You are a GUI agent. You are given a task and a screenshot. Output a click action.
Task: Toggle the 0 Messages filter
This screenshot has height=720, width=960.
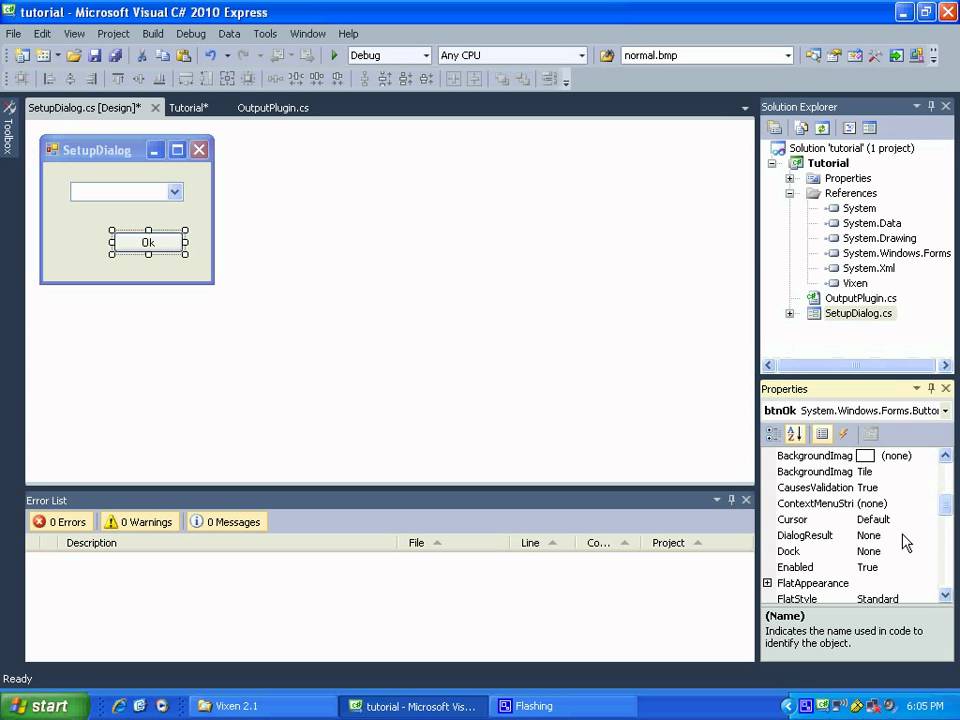point(227,522)
